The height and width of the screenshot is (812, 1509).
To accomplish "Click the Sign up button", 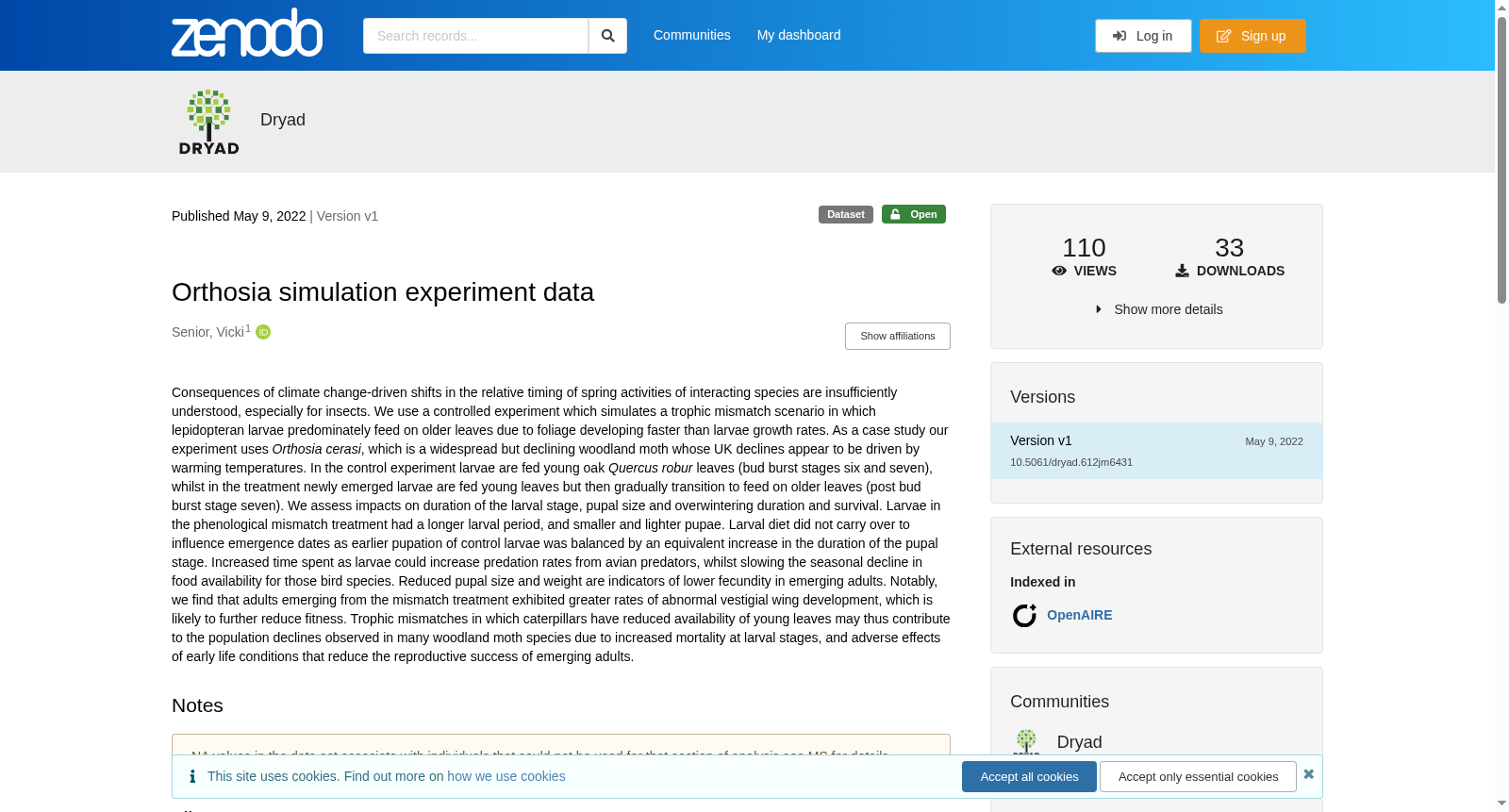I will (x=1252, y=36).
